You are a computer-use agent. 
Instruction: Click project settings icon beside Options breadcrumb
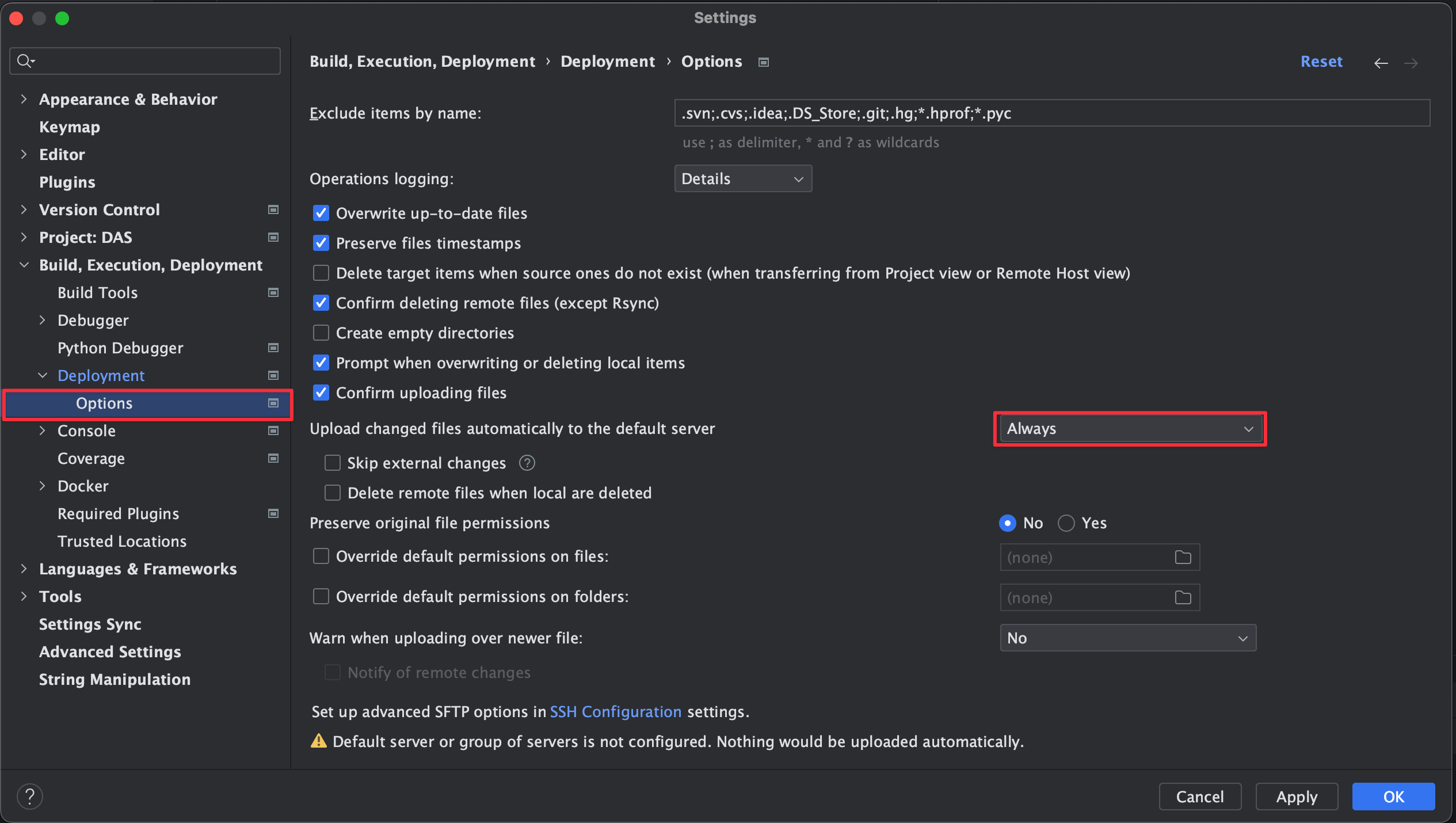(x=763, y=62)
